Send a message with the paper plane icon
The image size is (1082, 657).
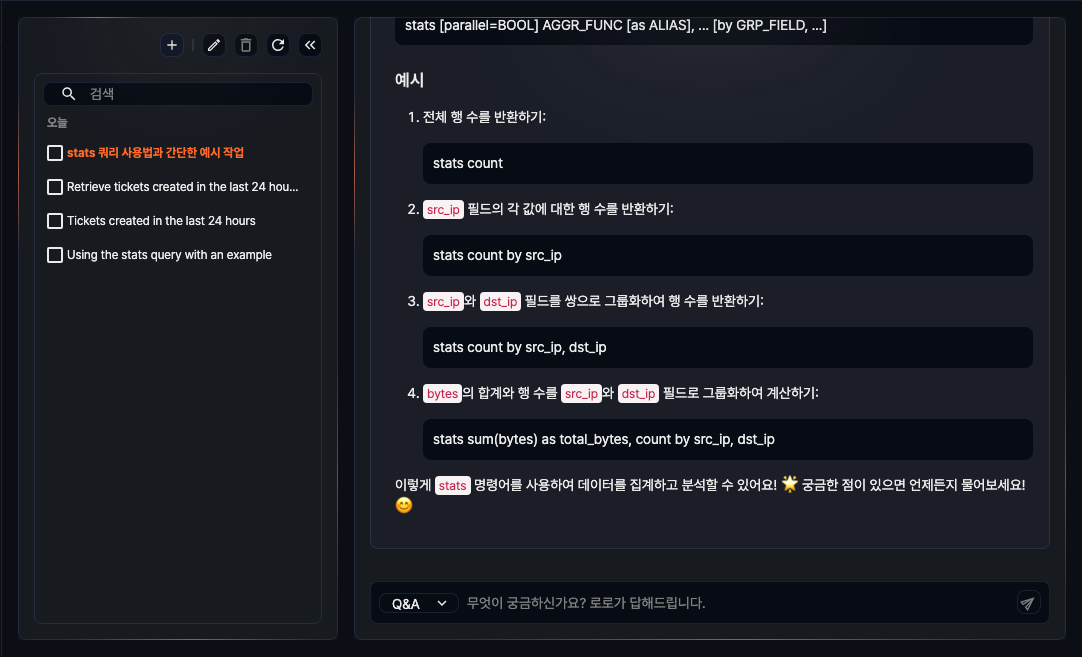(1028, 602)
